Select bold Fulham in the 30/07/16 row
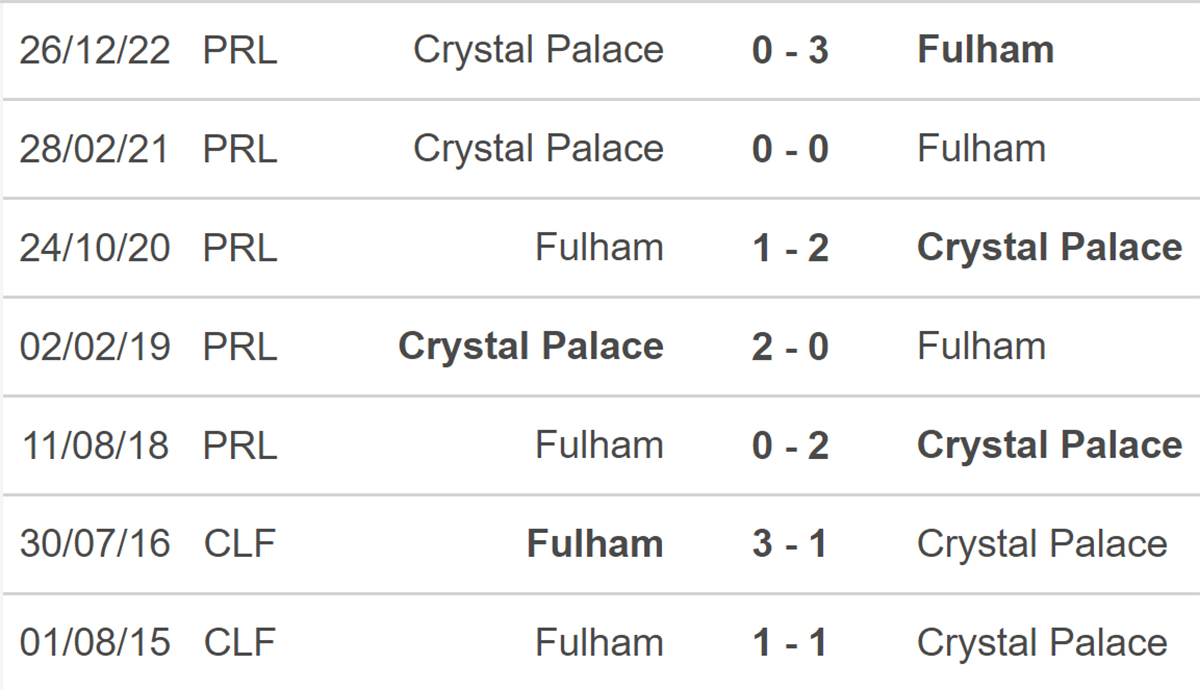 point(594,545)
